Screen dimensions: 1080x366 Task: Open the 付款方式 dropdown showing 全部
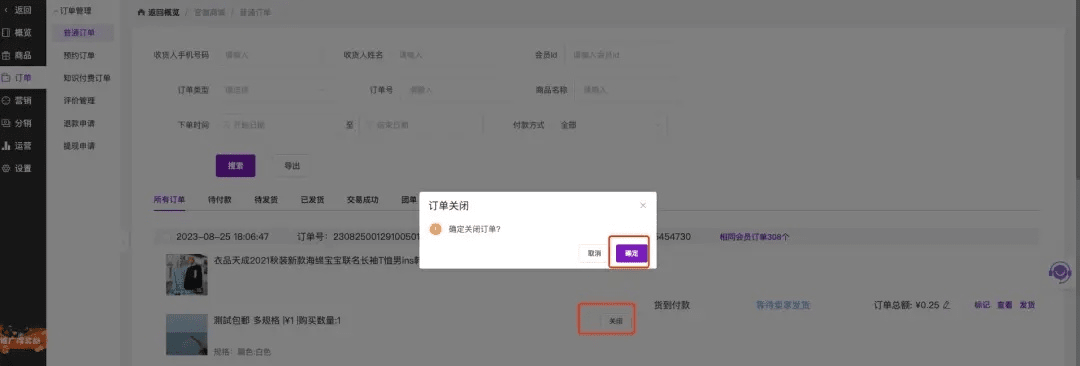[x=609, y=125]
